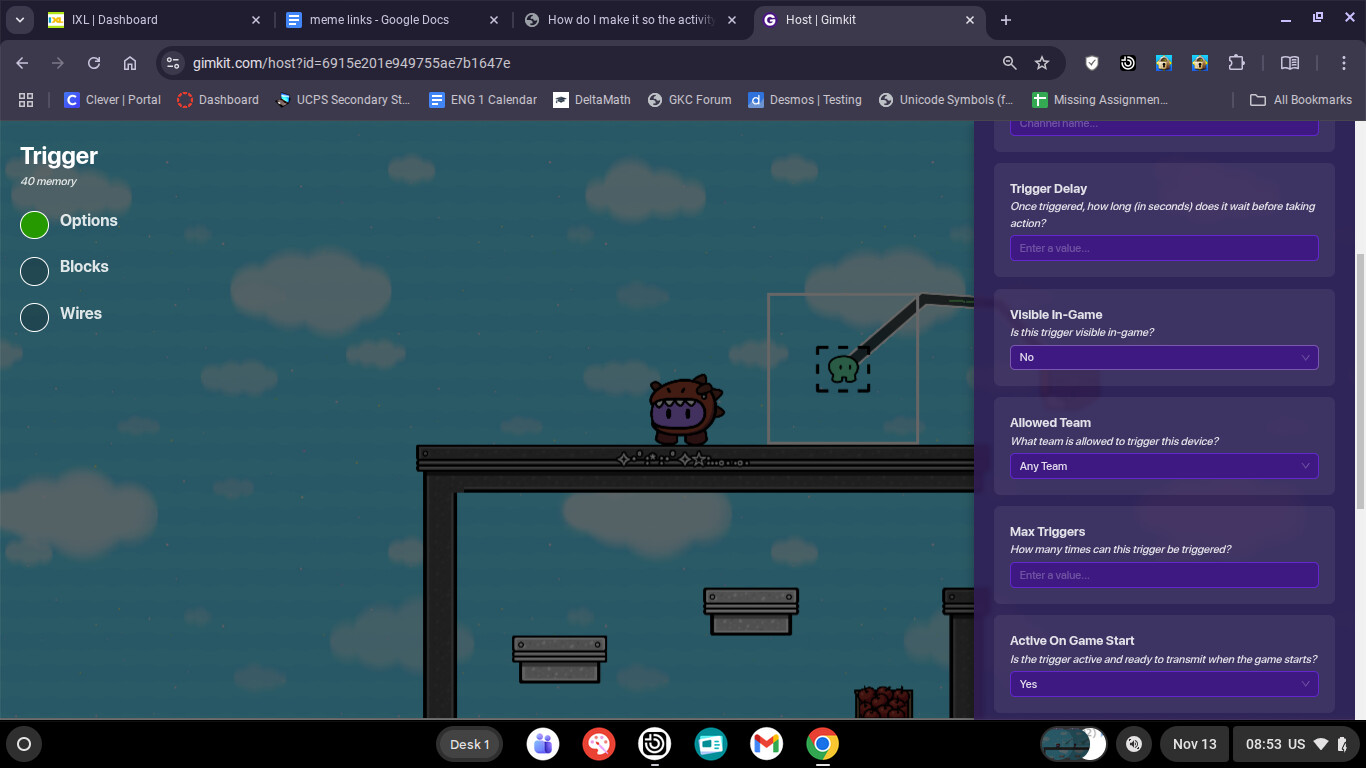
Task: Open the Active On Game Start dropdown
Action: click(1163, 684)
